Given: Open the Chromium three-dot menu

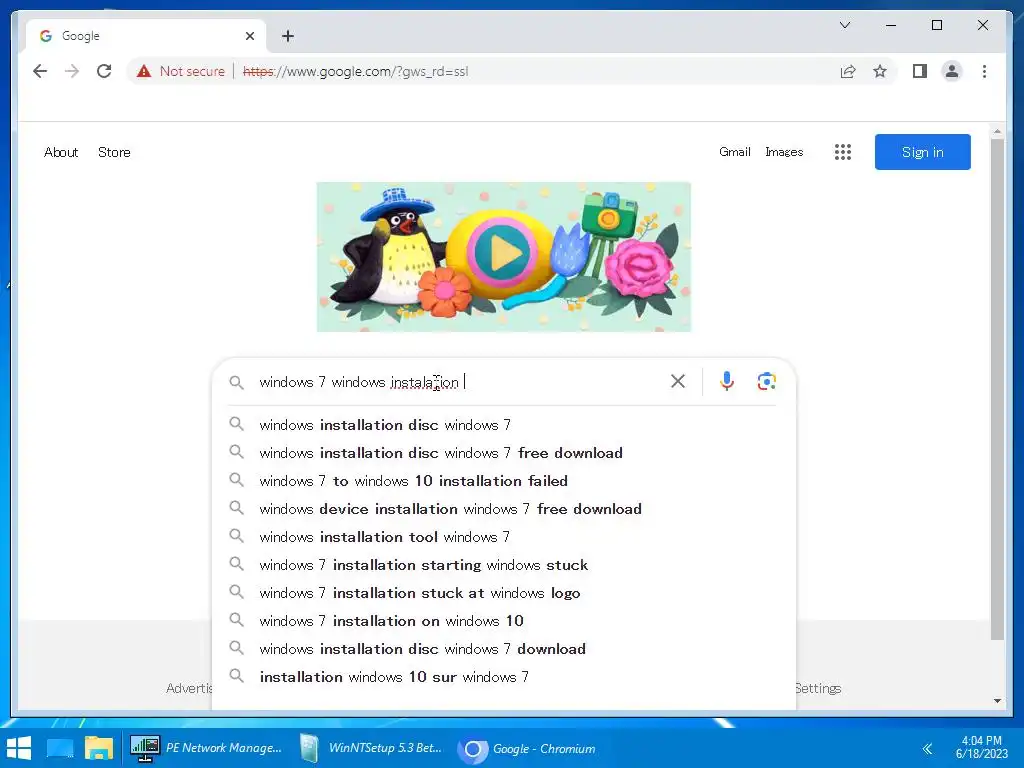Looking at the screenshot, I should point(984,71).
